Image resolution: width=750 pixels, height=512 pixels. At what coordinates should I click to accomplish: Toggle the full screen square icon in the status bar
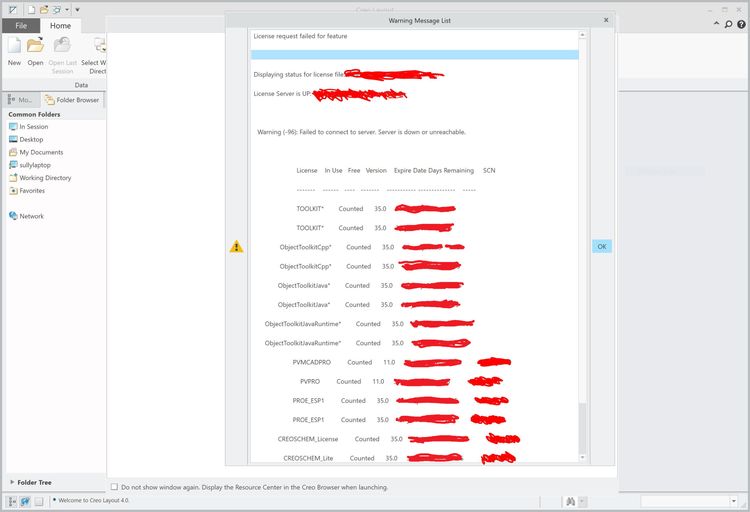39,501
